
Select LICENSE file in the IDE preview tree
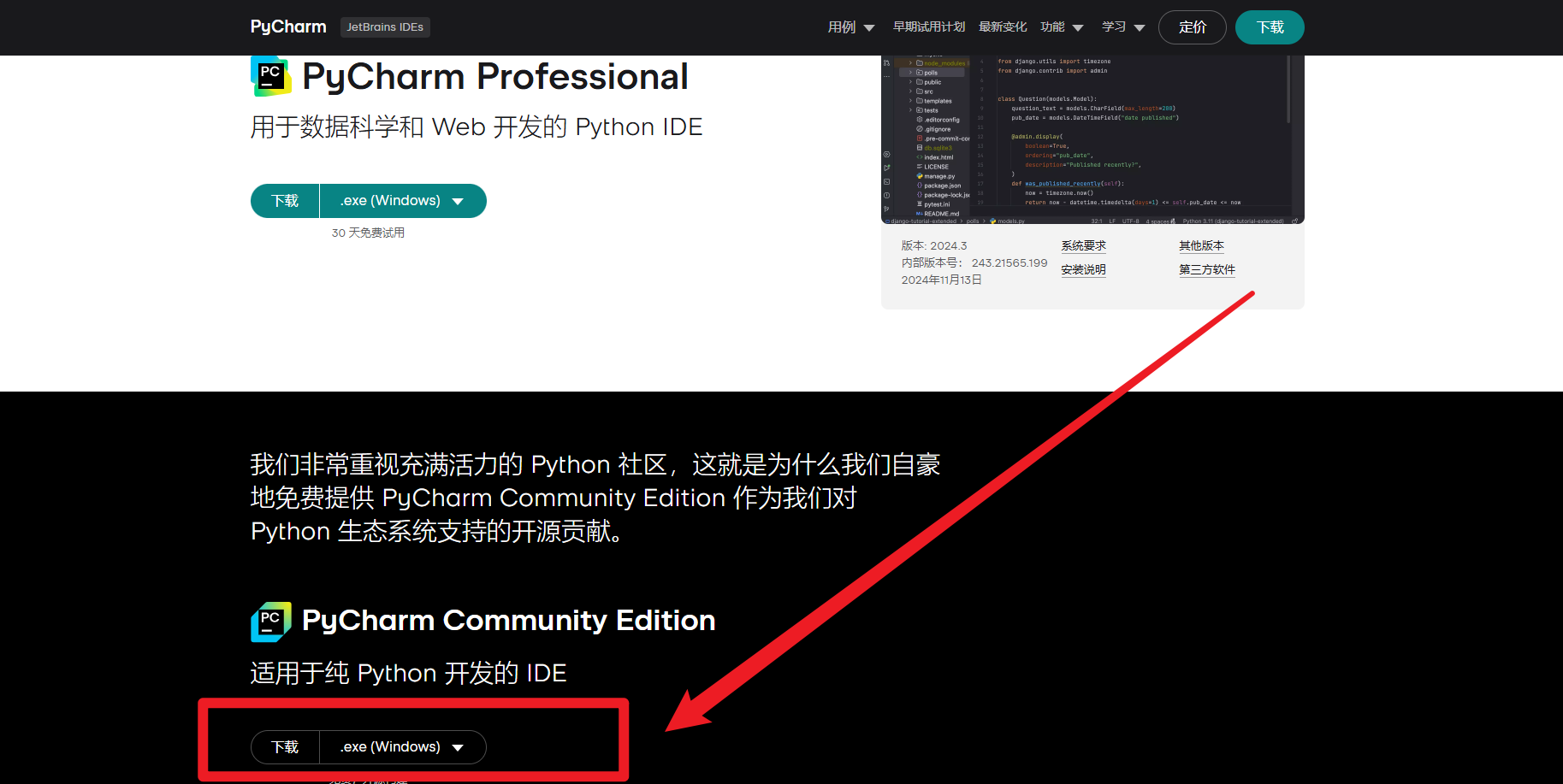[932, 167]
